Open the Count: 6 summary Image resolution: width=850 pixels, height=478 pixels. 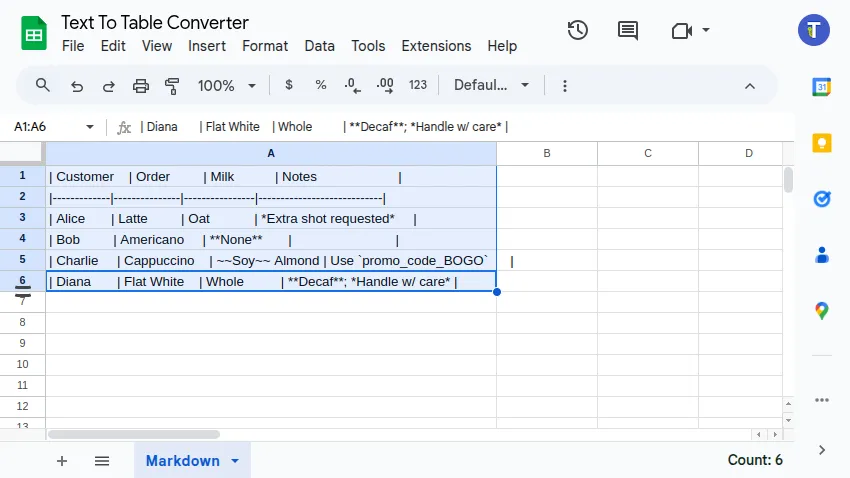click(x=755, y=460)
